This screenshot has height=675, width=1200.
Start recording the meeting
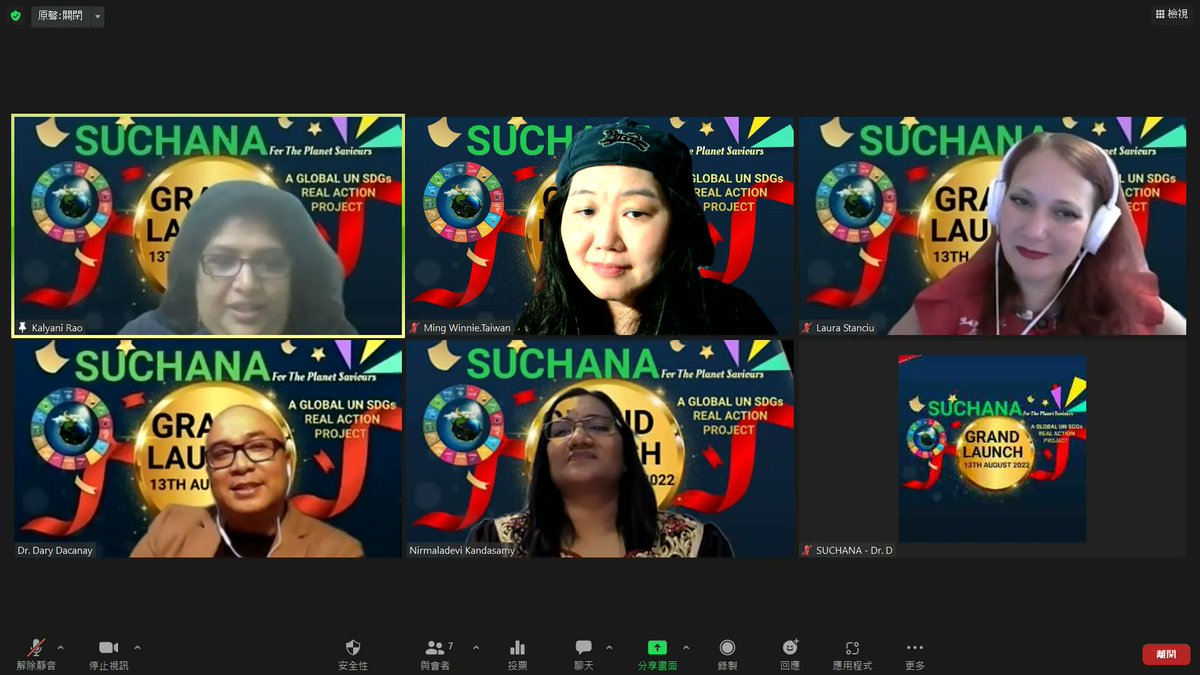click(727, 654)
